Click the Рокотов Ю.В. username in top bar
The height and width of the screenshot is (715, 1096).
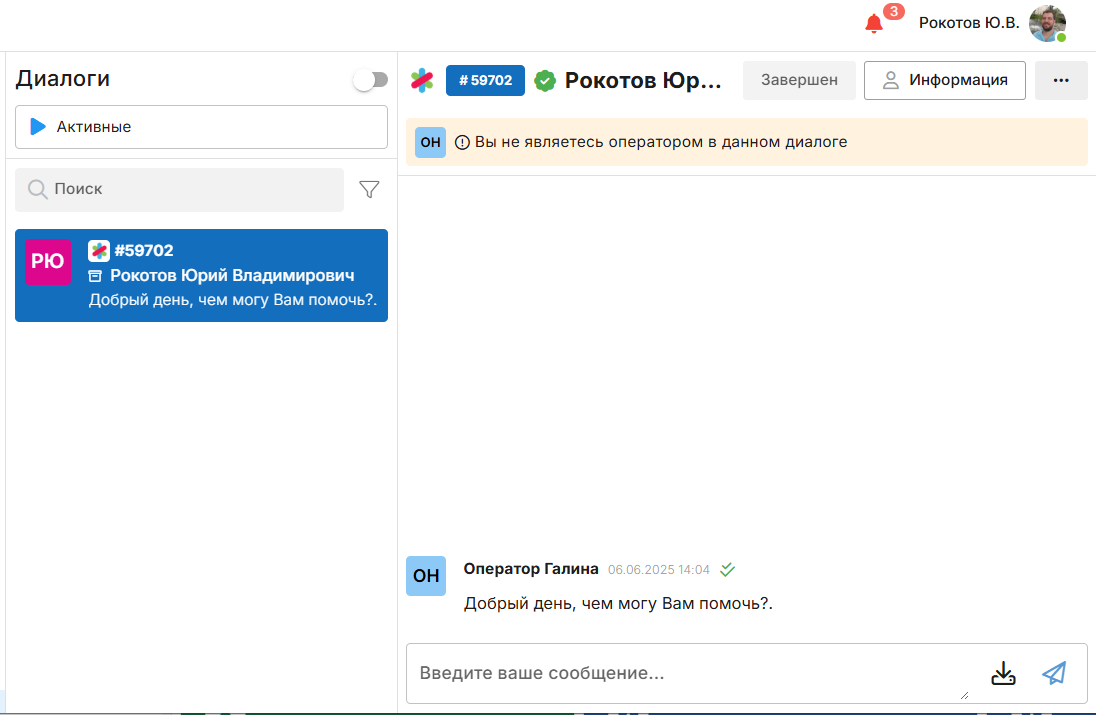pyautogui.click(x=968, y=23)
